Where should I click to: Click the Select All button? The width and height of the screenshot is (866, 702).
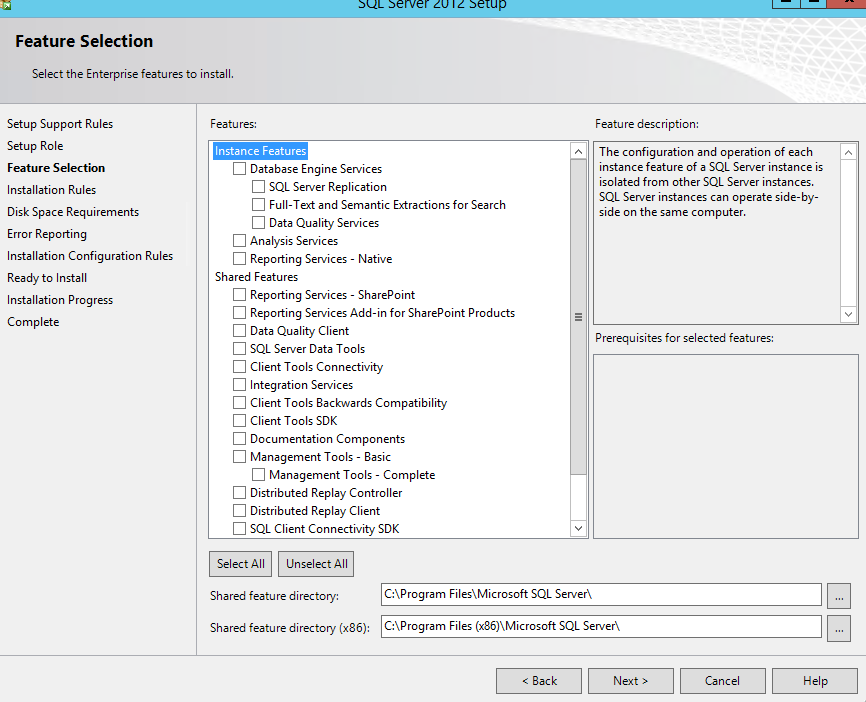pyautogui.click(x=240, y=564)
